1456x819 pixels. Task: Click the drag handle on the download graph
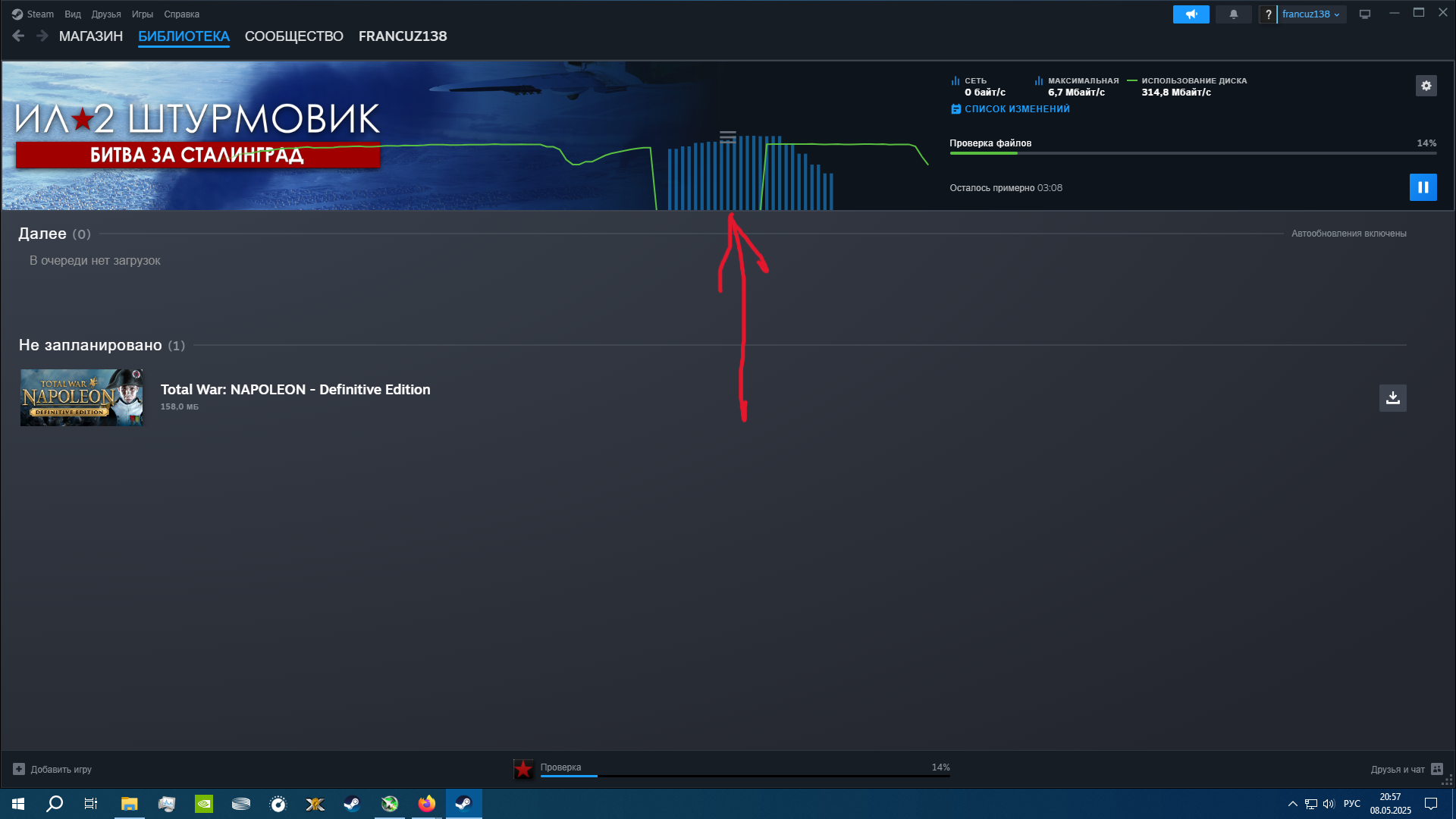point(728,137)
